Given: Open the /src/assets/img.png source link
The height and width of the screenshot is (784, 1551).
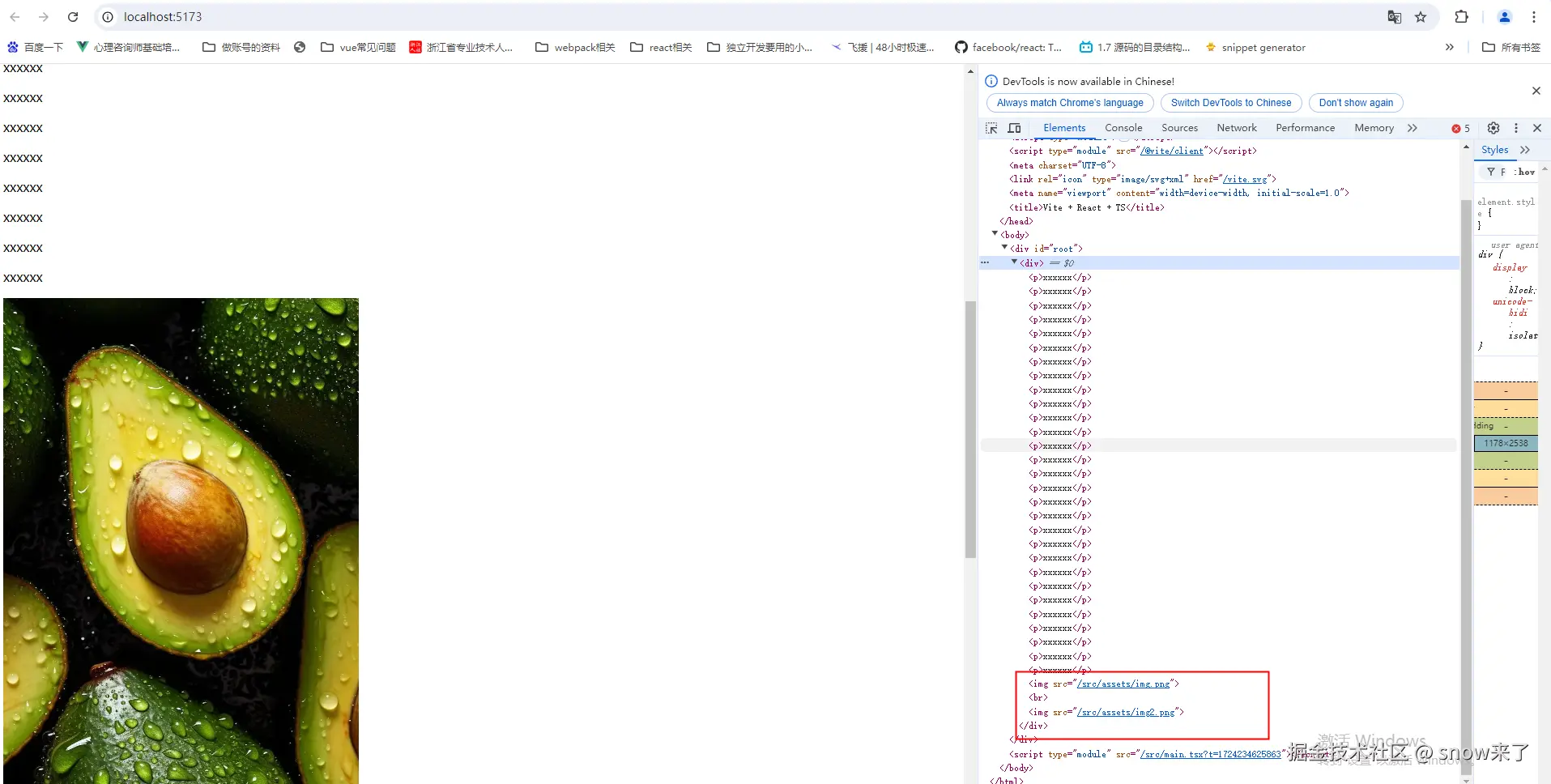Looking at the screenshot, I should tap(1123, 684).
